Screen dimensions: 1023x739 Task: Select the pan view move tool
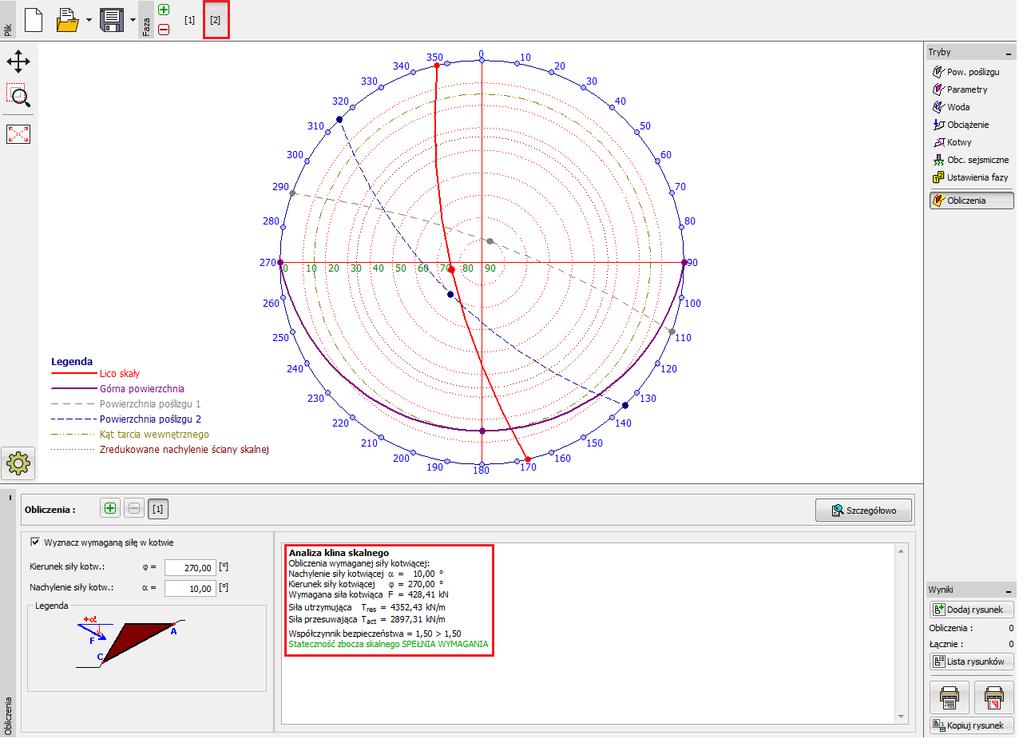[x=18, y=62]
